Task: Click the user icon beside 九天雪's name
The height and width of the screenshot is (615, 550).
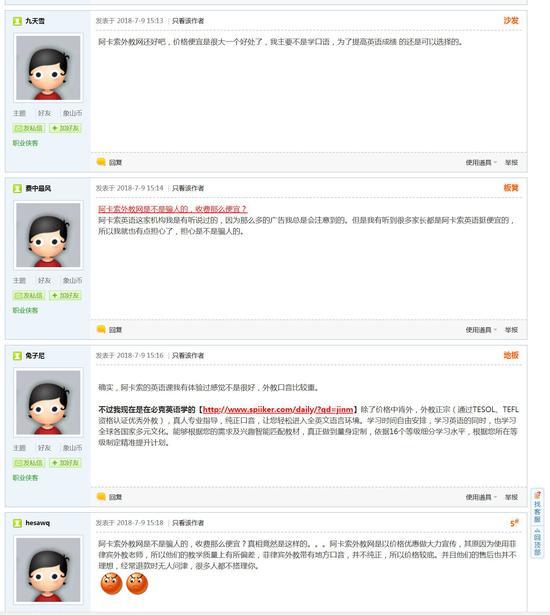Action: point(17,21)
